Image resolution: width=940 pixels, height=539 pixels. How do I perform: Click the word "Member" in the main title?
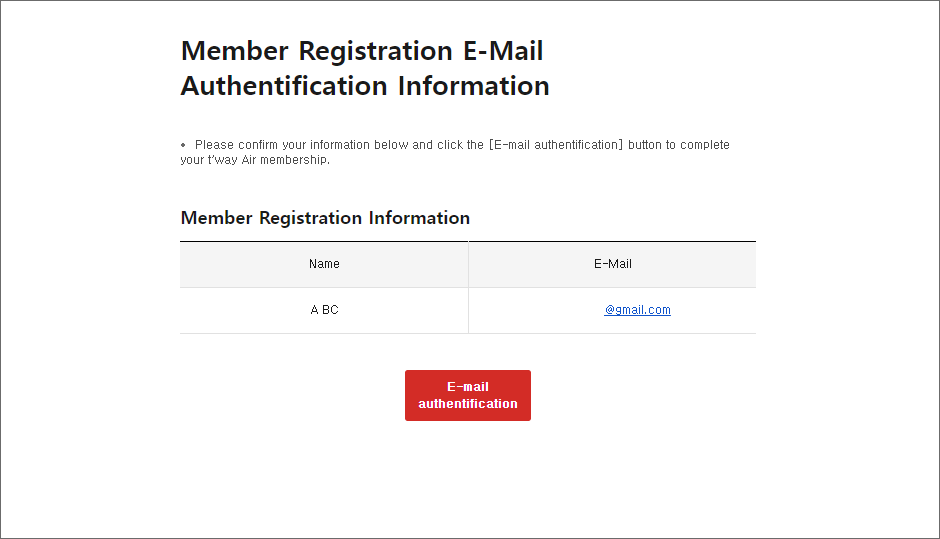(235, 51)
